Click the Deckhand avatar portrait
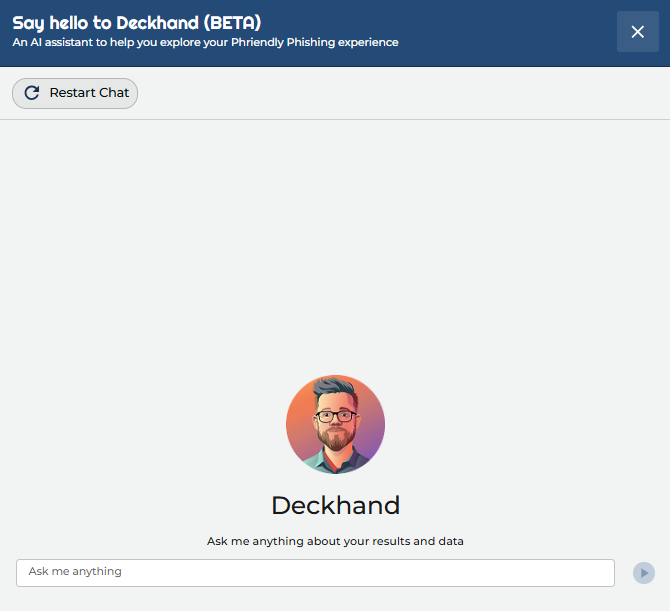Image resolution: width=670 pixels, height=611 pixels. point(335,424)
